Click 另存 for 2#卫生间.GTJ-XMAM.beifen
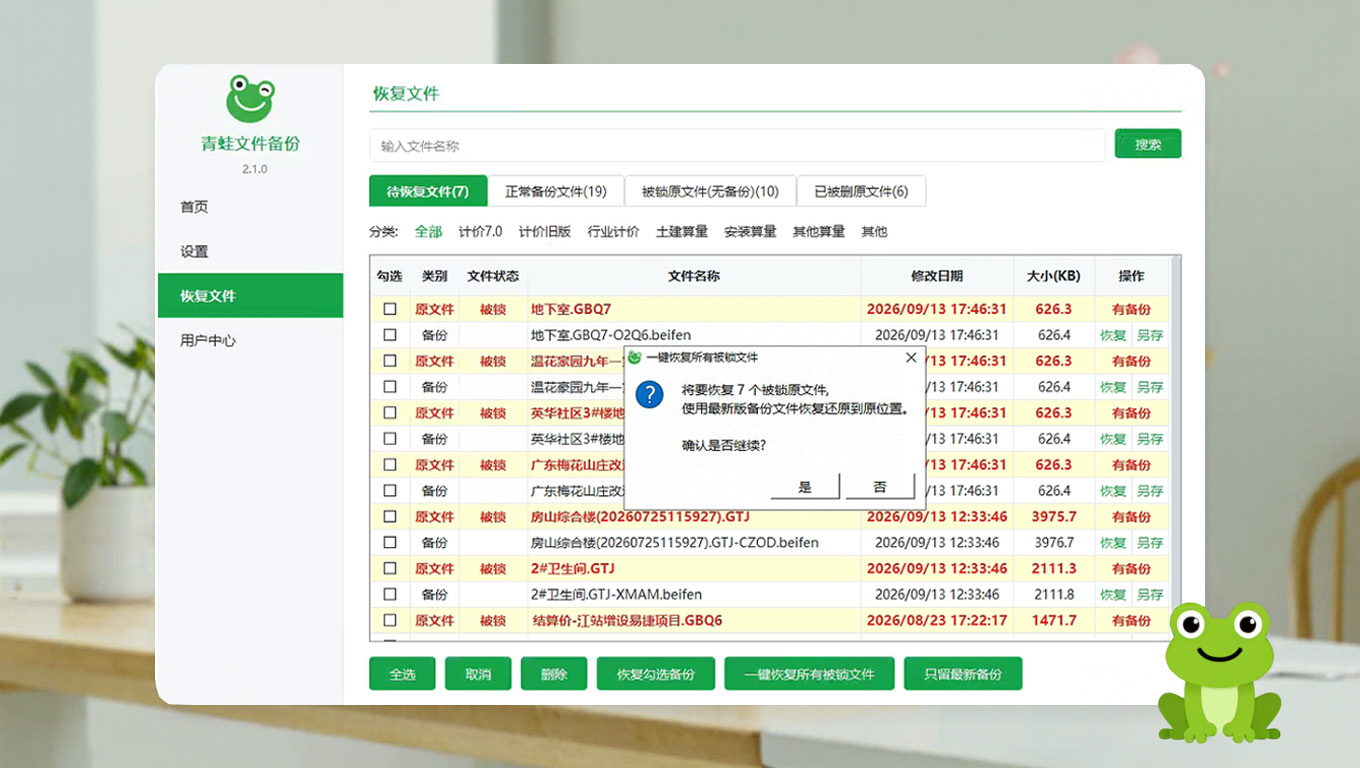 [1150, 595]
